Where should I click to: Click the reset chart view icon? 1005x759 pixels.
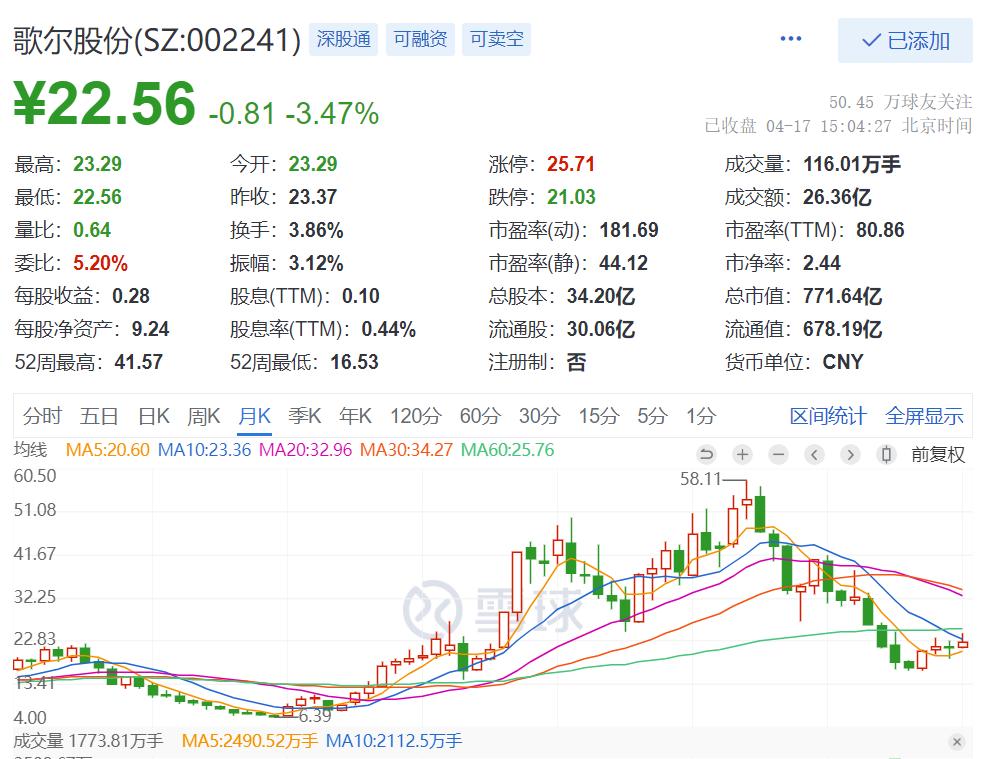click(706, 455)
